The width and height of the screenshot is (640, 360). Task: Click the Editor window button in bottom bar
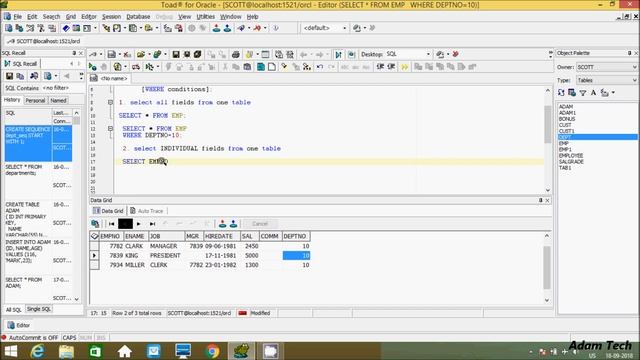[x=18, y=325]
